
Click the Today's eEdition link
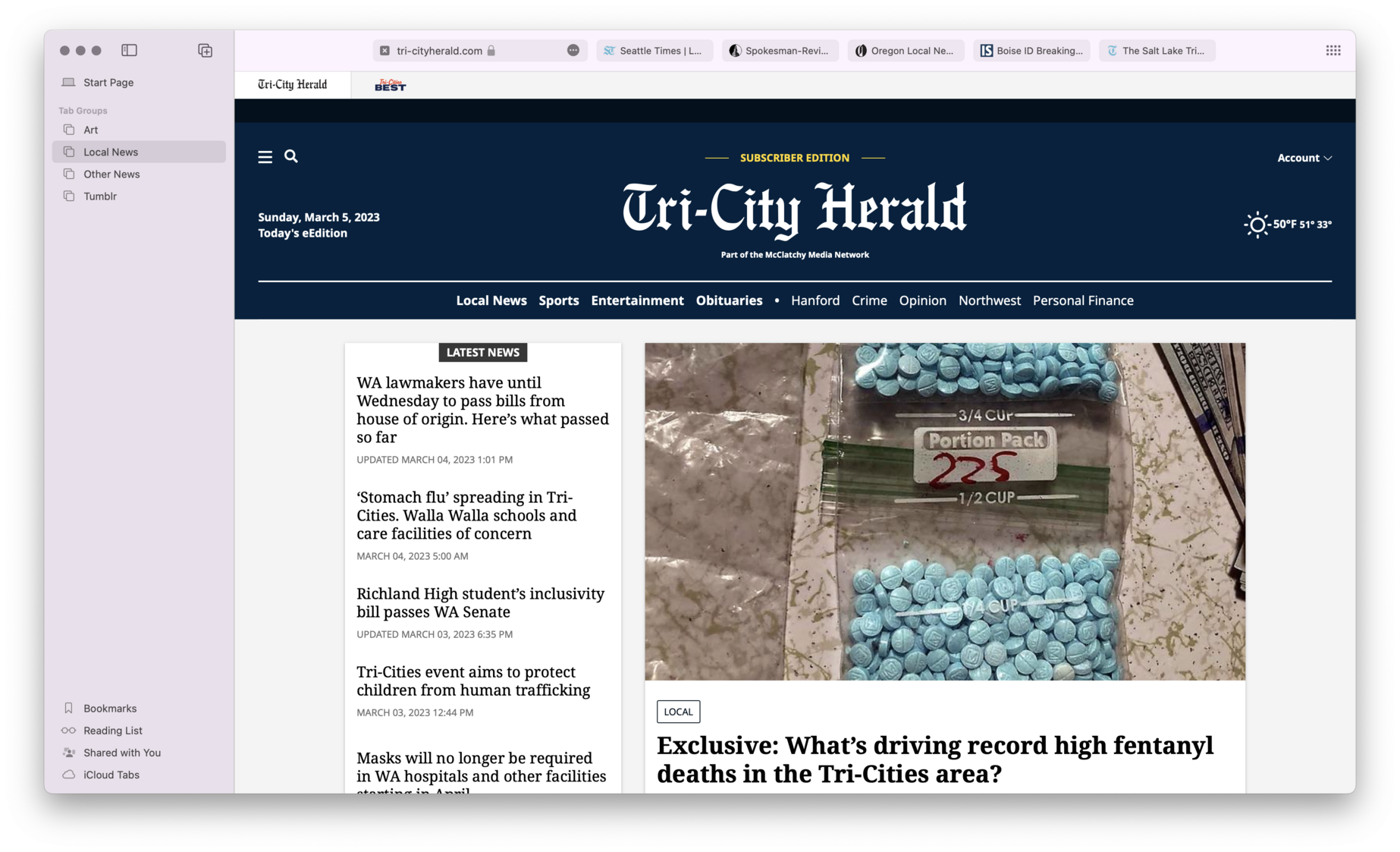[x=303, y=233]
